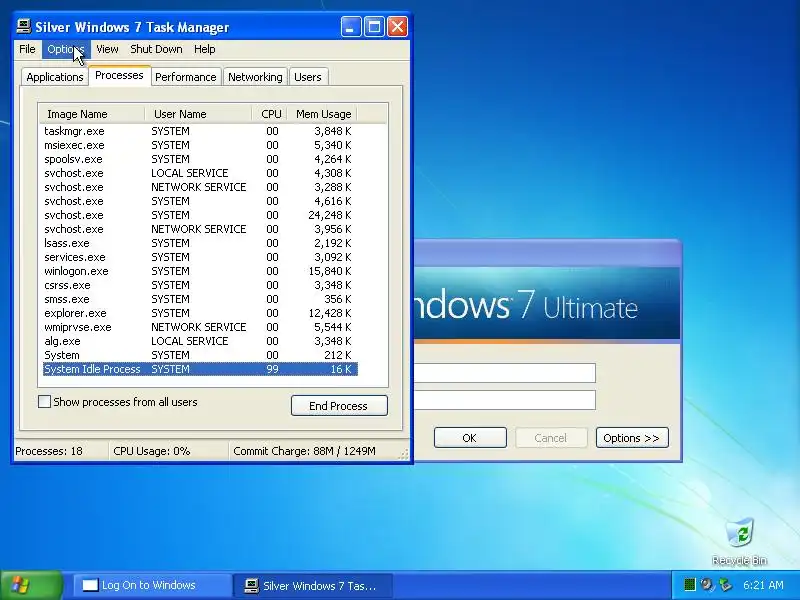
Task: Close the Task Manager window
Action: pos(397,27)
